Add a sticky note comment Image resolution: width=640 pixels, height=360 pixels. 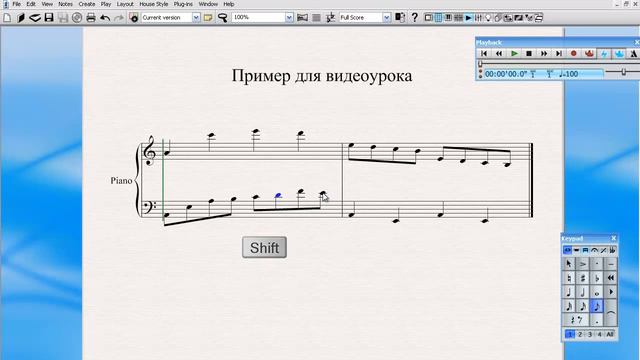(208, 18)
